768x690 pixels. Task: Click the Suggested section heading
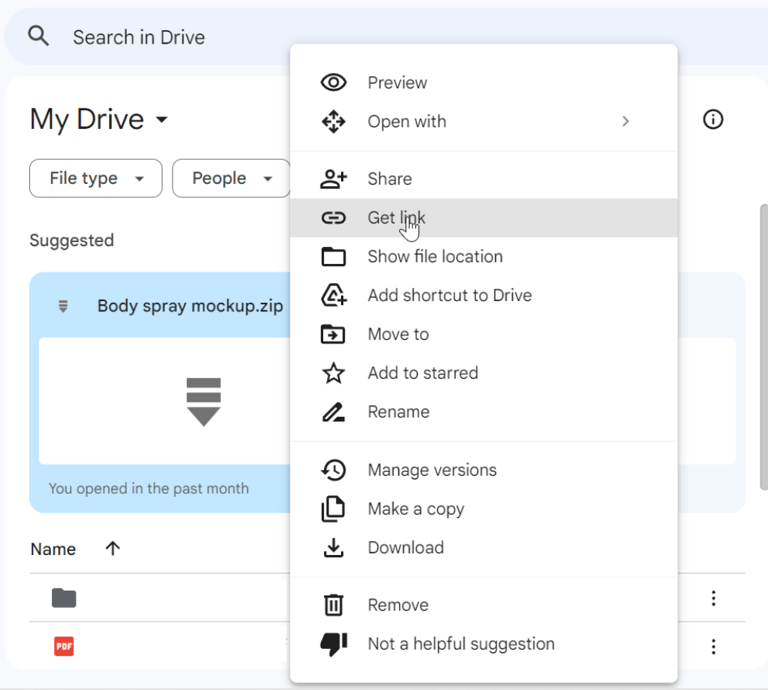pos(72,240)
